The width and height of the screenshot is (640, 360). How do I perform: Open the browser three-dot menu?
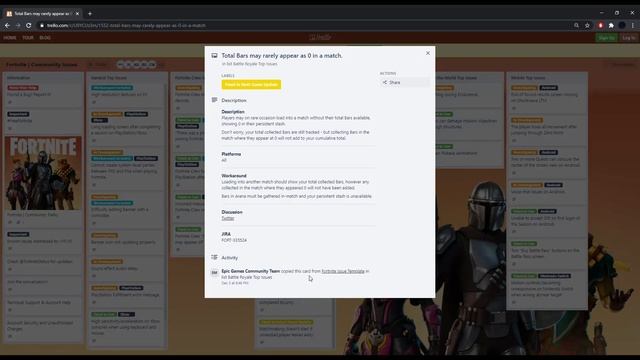click(x=633, y=25)
